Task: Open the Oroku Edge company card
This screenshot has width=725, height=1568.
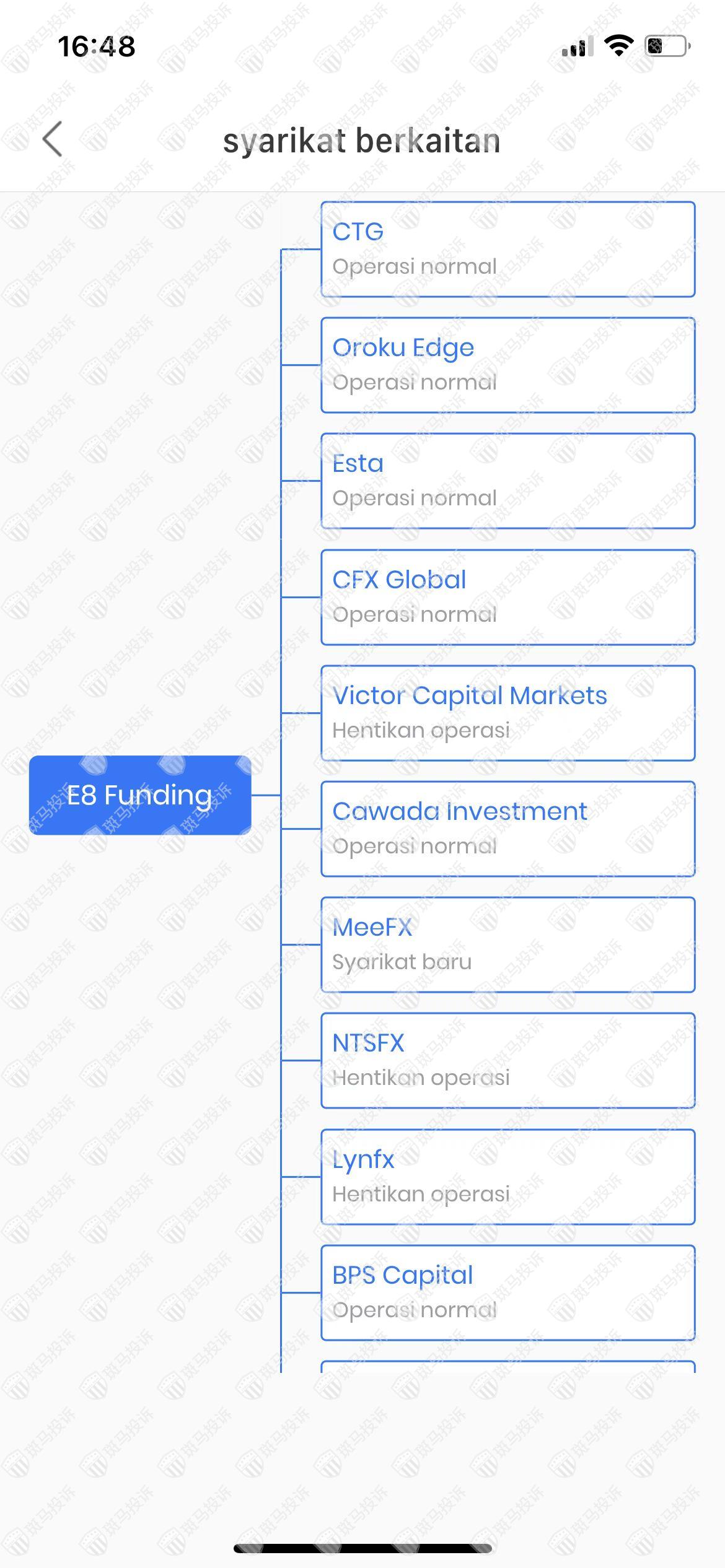Action: (x=507, y=365)
